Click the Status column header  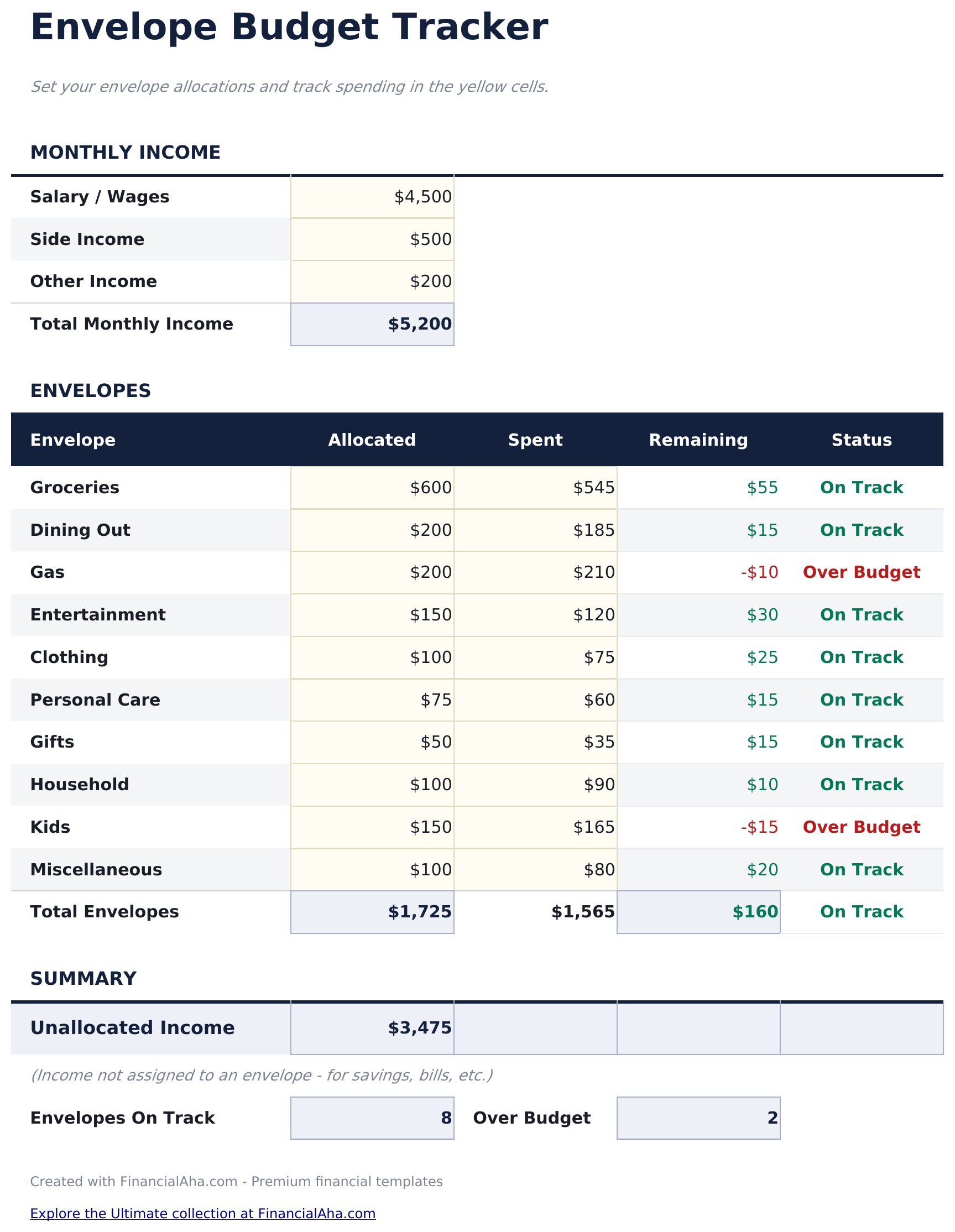pyautogui.click(x=861, y=440)
